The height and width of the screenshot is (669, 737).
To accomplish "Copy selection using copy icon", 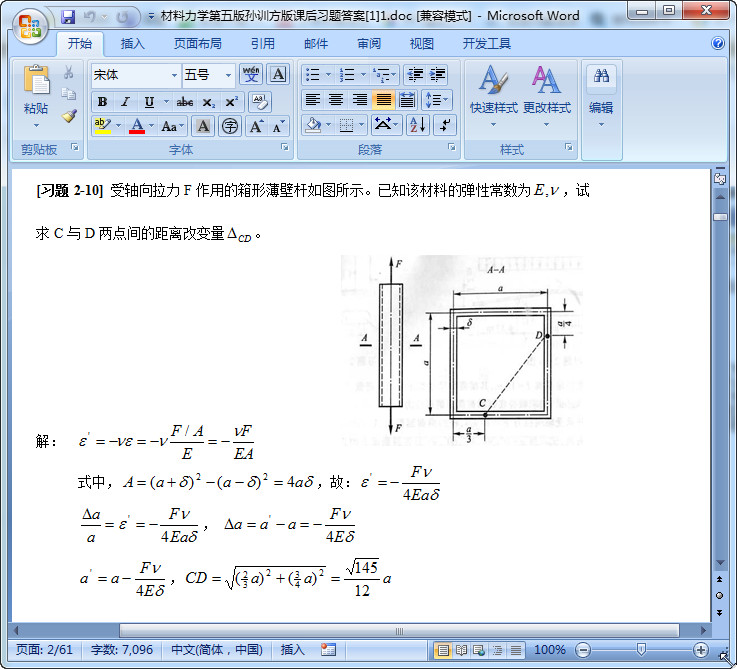I will [x=69, y=94].
